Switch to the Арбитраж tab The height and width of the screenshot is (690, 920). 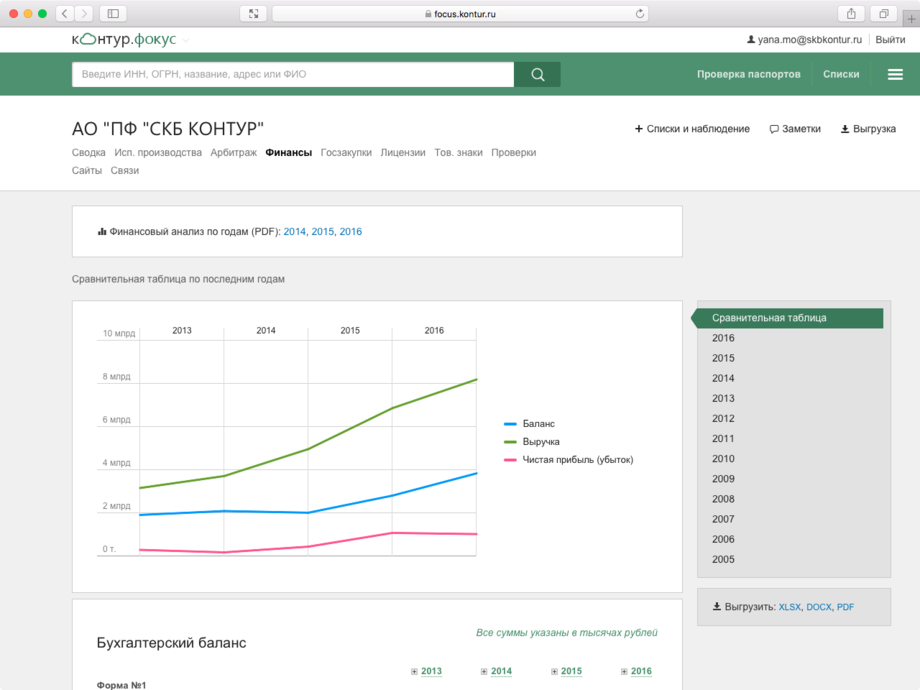[233, 153]
